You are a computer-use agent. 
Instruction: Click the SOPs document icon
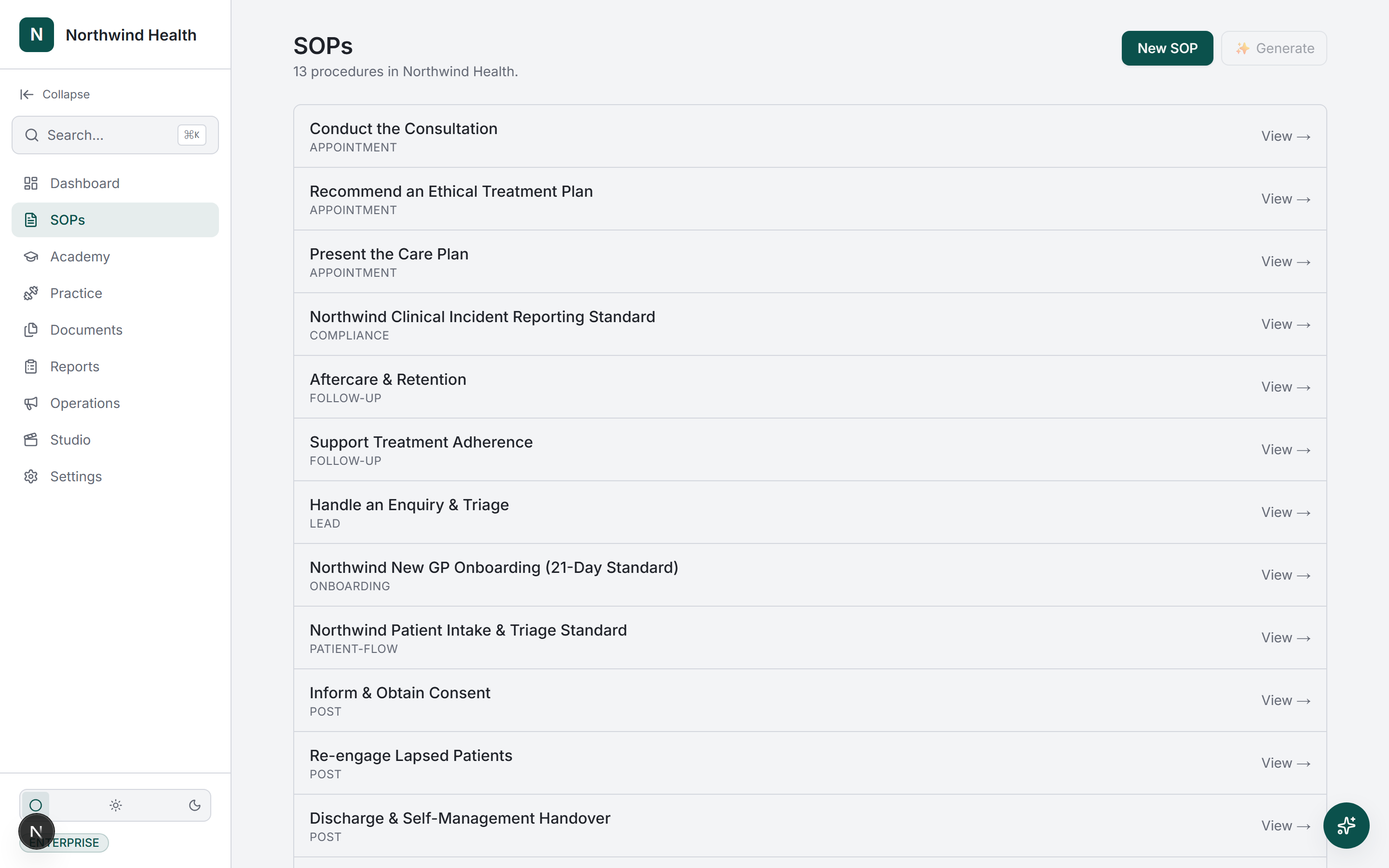(x=31, y=220)
